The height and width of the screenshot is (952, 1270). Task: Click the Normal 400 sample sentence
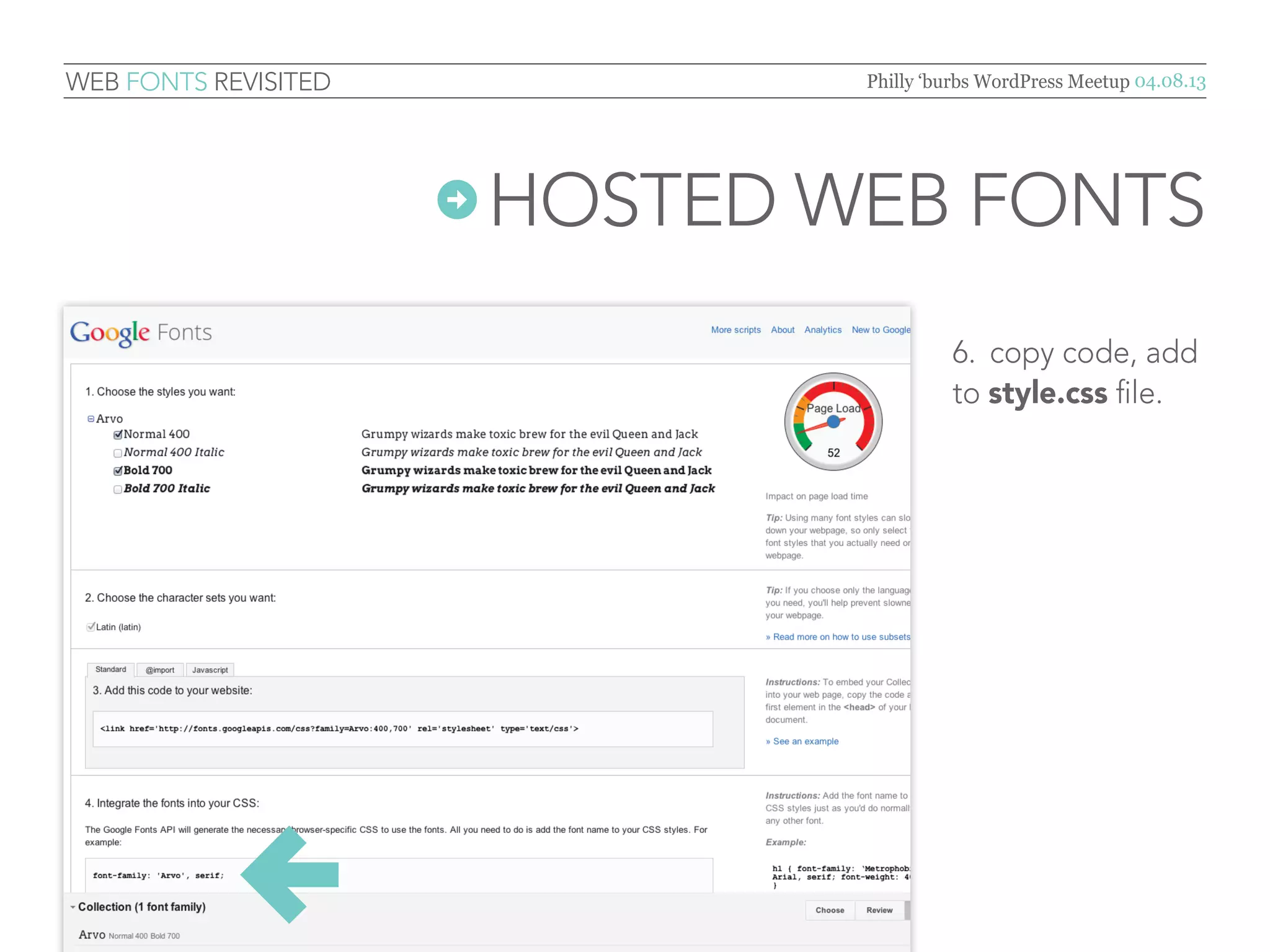pyautogui.click(x=530, y=434)
